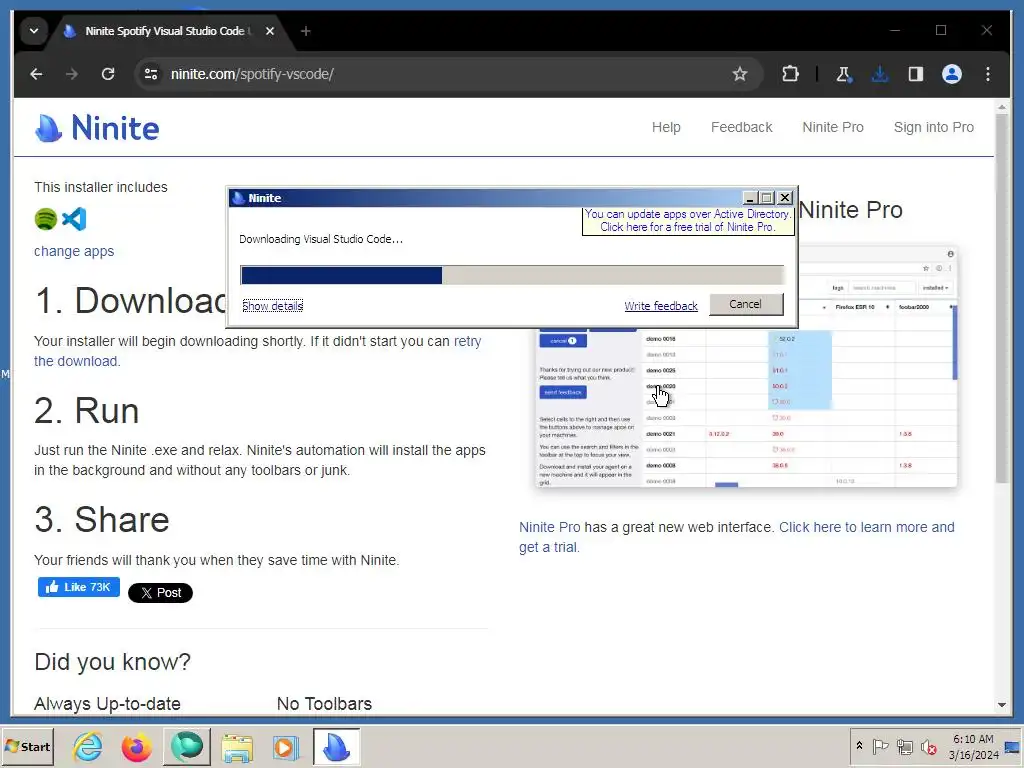Screen dimensions: 1024x768
Task: Open Windows Explorer folder on the taskbar
Action: [237, 748]
